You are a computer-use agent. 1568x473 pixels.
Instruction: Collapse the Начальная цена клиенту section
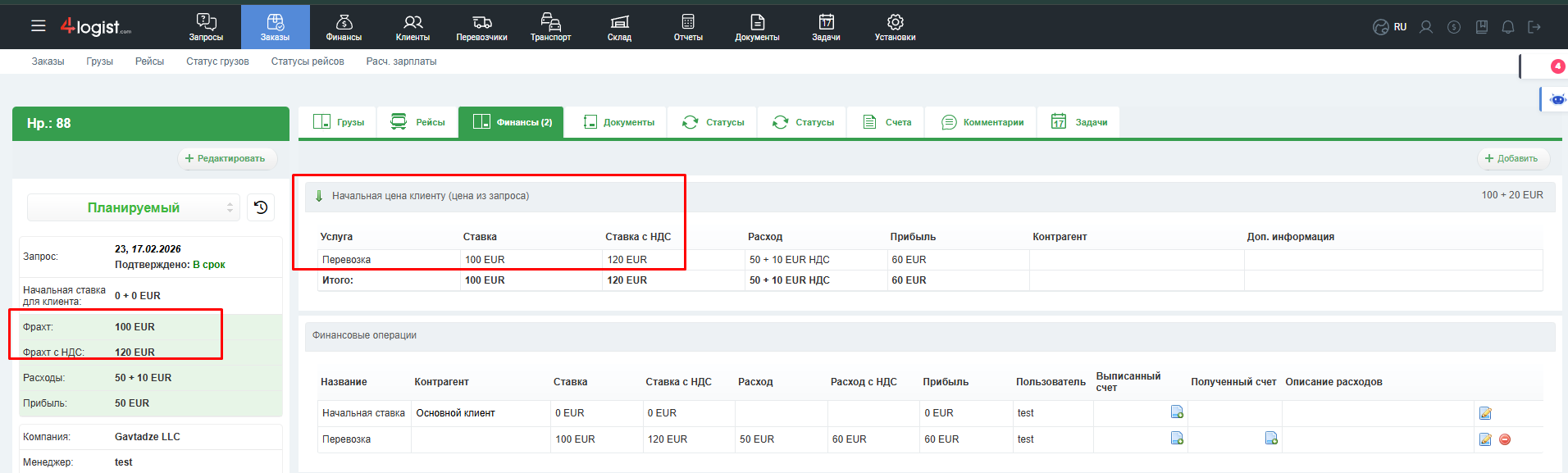(319, 196)
